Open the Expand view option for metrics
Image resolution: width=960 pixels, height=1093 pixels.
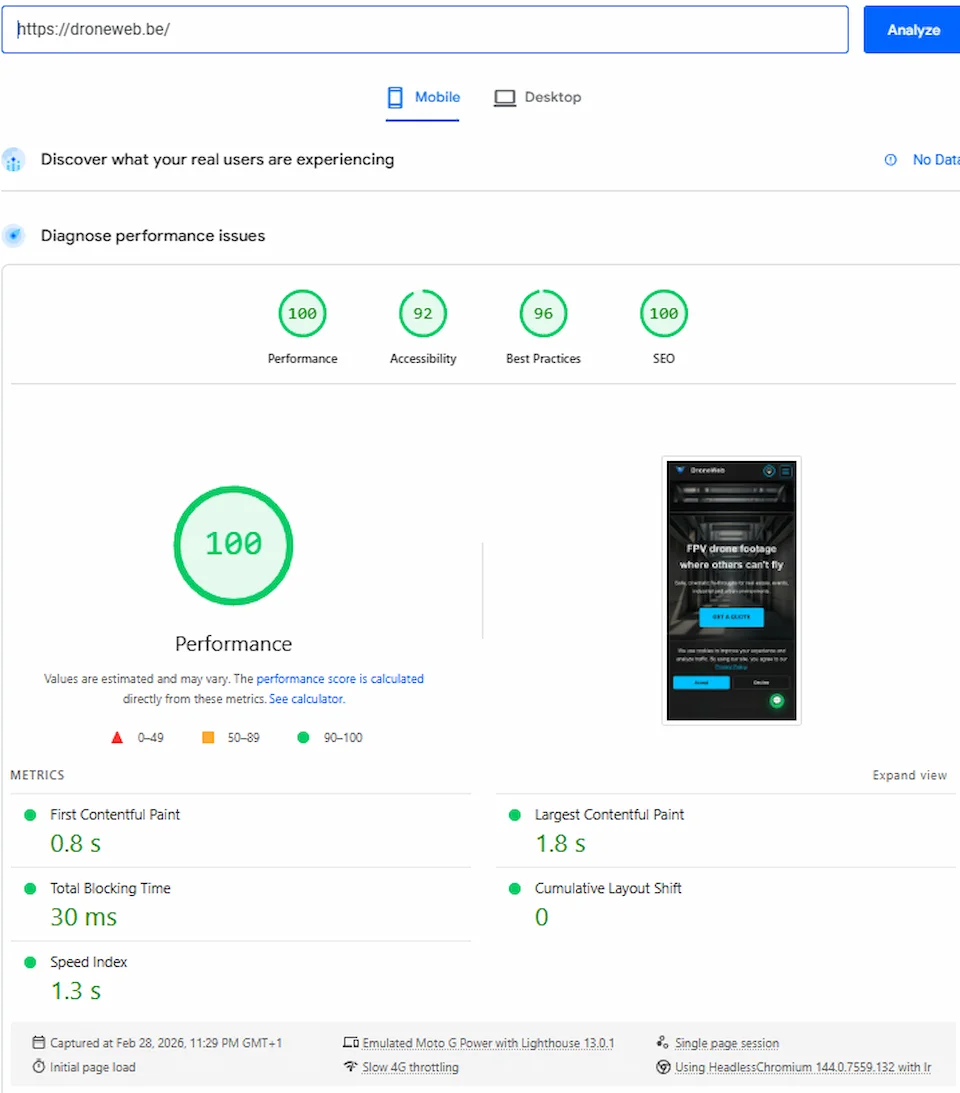[x=909, y=775]
